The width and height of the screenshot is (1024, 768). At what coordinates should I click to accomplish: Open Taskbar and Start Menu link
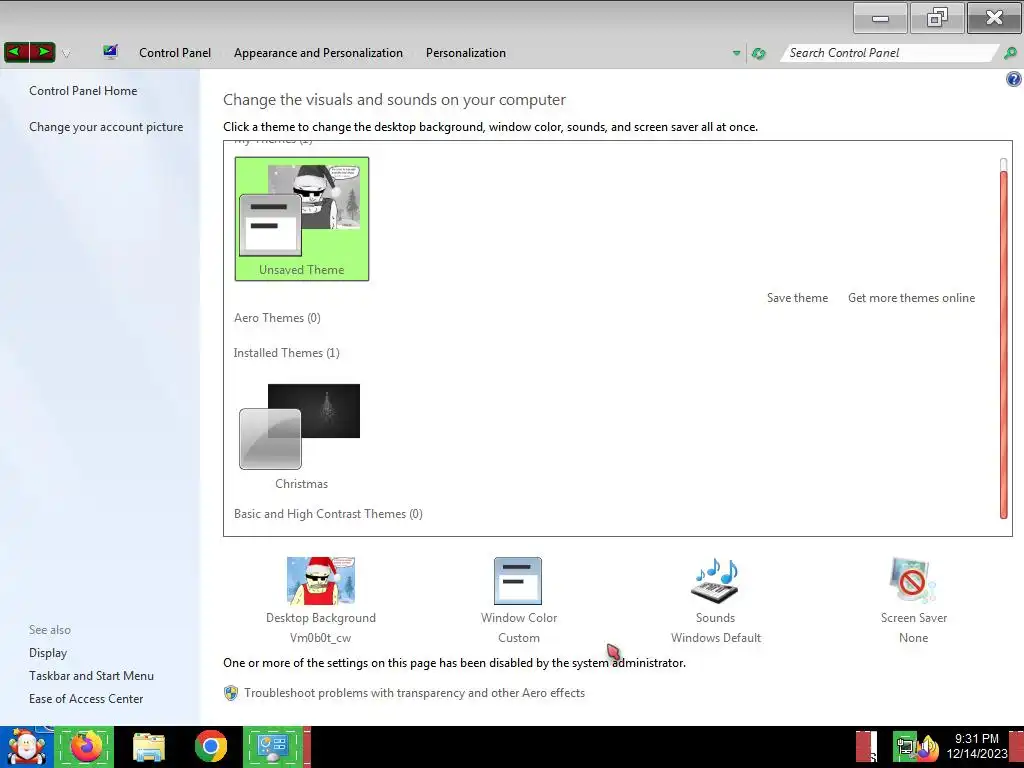tap(91, 676)
